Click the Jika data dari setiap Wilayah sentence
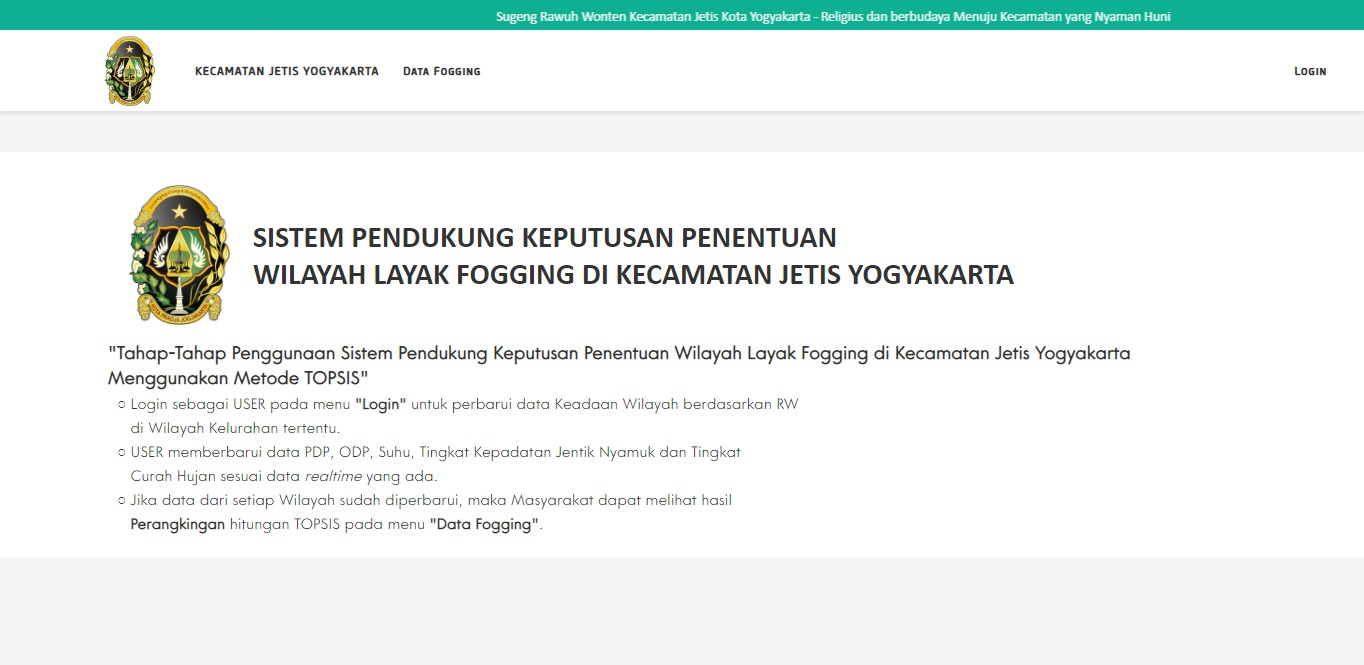The height and width of the screenshot is (665, 1364). pyautogui.click(x=431, y=500)
